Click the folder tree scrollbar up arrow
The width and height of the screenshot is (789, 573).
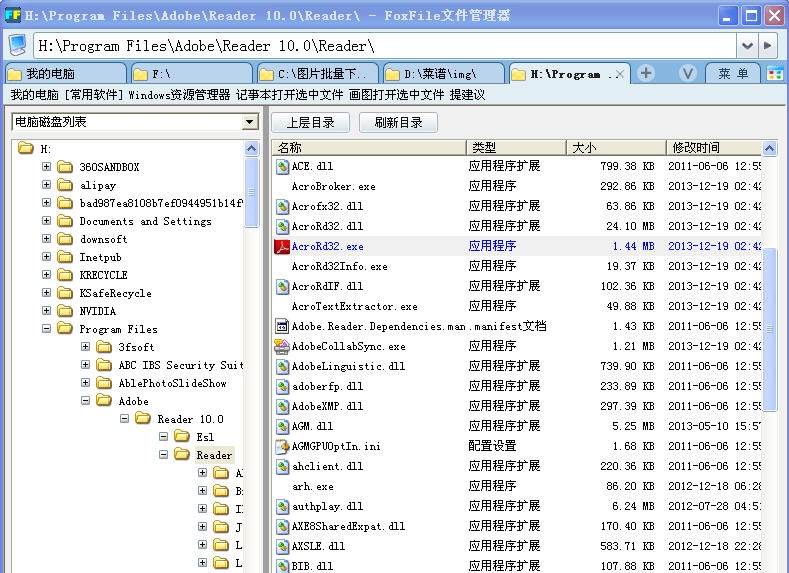(251, 148)
